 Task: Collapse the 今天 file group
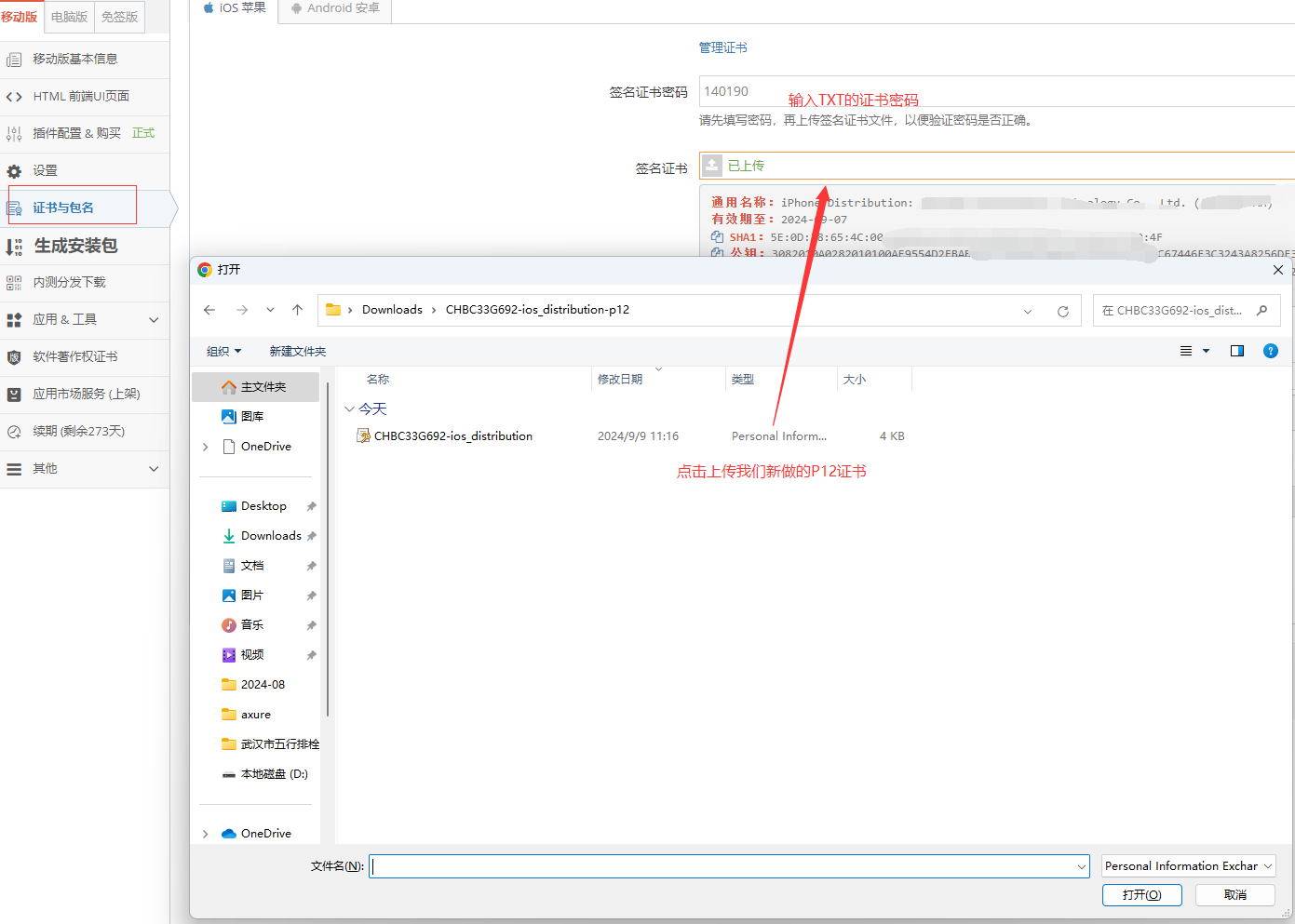click(x=349, y=409)
